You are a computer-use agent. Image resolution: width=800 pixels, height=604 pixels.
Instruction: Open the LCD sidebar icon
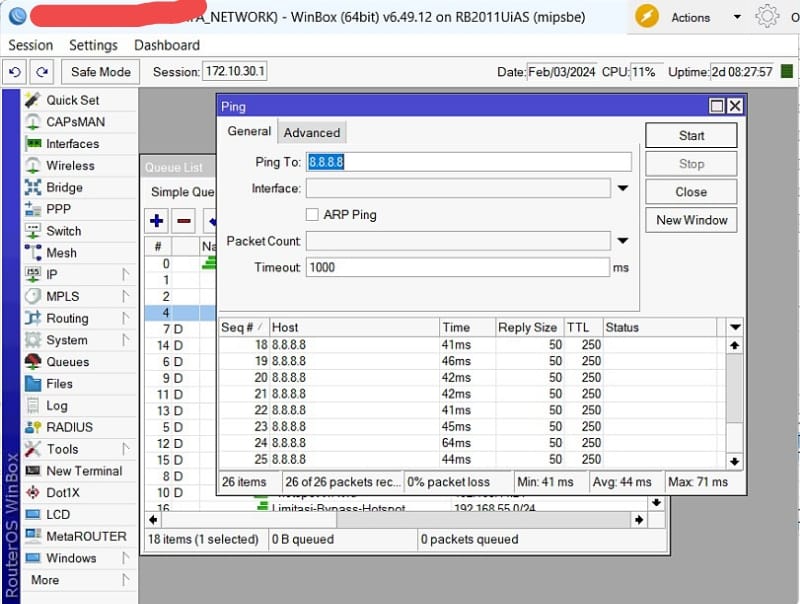pos(33,514)
